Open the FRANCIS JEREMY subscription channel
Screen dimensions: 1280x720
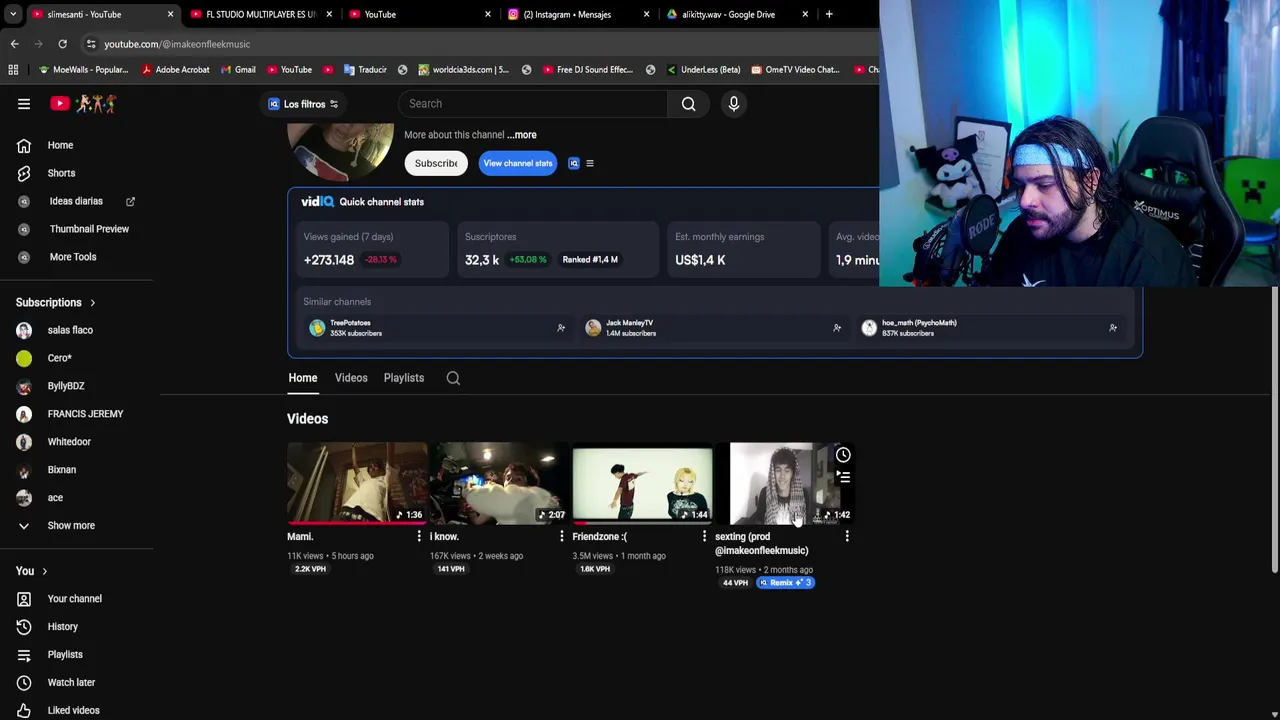point(85,414)
